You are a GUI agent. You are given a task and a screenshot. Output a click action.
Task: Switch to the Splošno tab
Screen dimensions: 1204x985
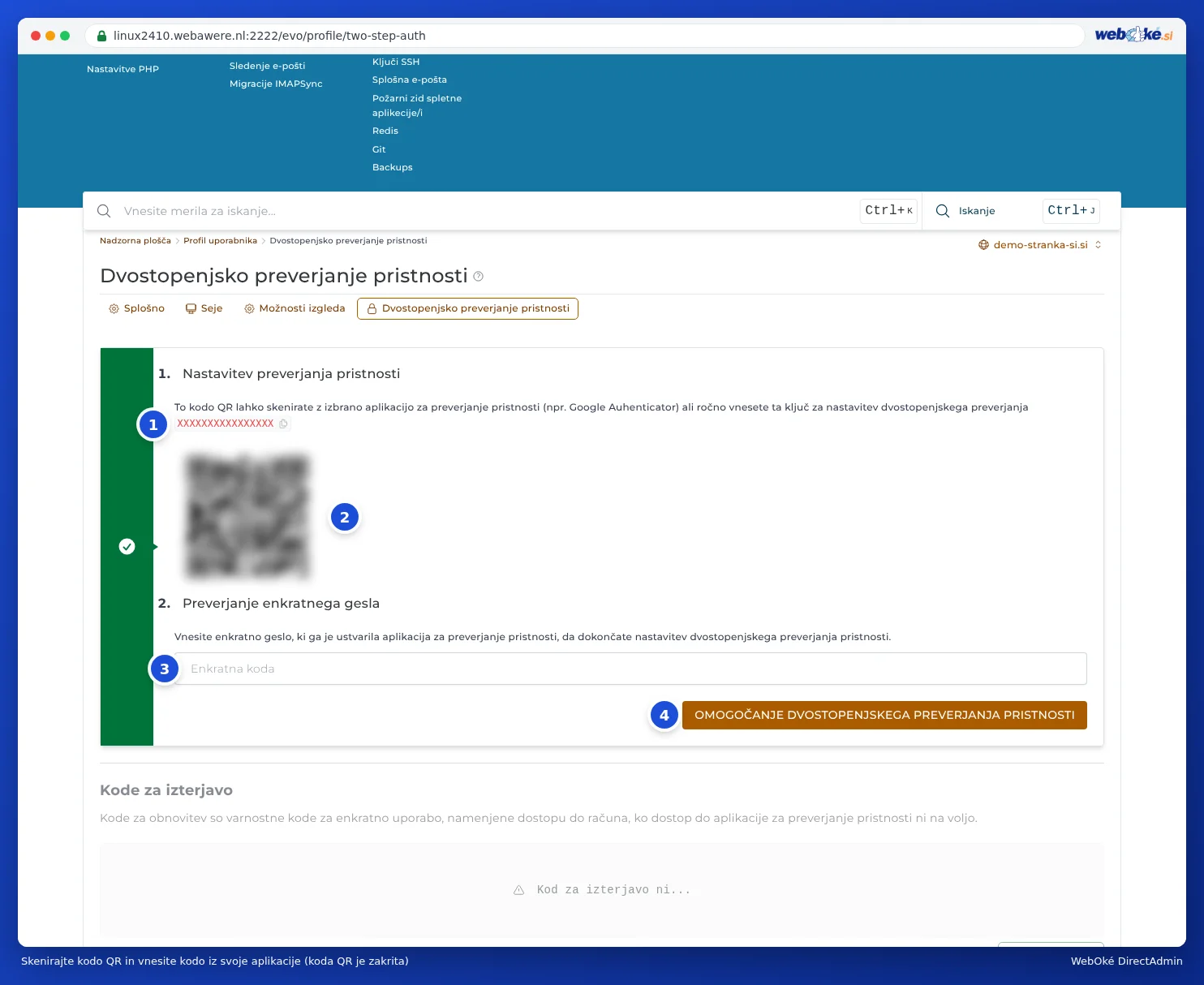137,308
